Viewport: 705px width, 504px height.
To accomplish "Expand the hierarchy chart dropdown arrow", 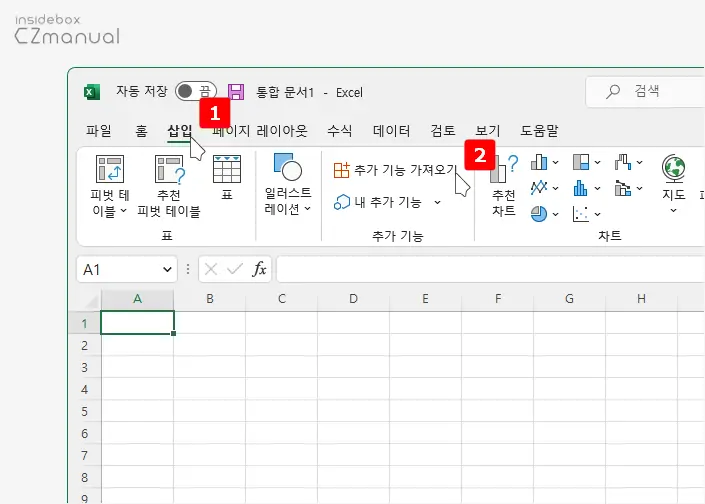I will tap(598, 162).
